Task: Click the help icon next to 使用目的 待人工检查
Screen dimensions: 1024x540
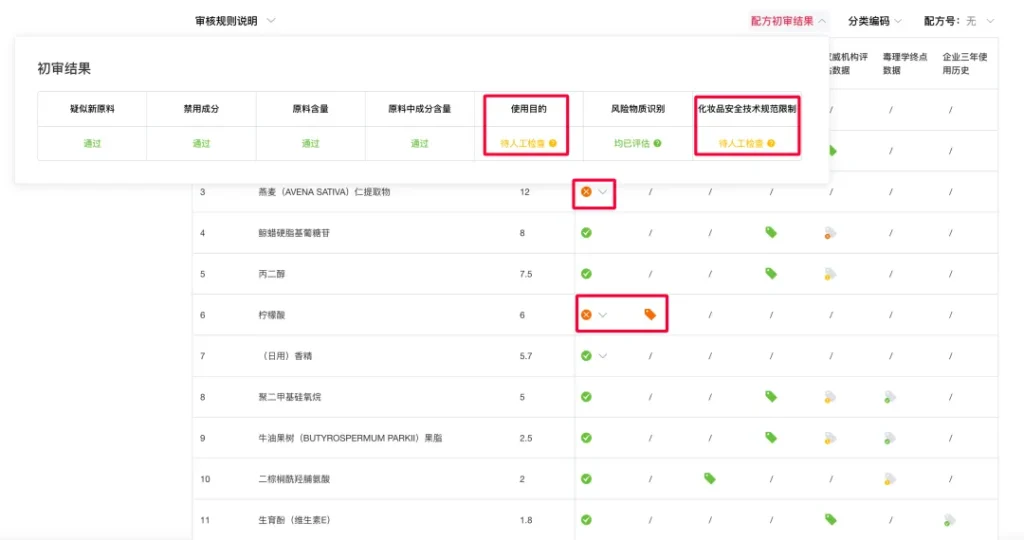Action: (552, 144)
